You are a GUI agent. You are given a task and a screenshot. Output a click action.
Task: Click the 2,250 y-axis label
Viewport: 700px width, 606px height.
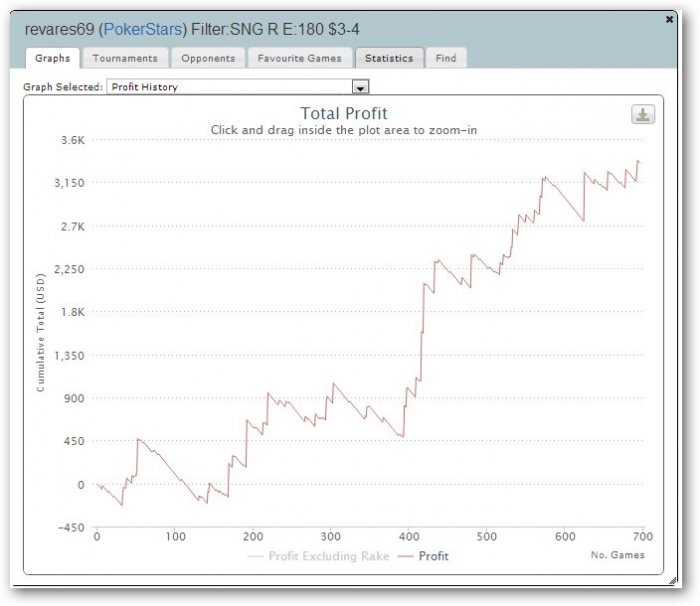69,269
